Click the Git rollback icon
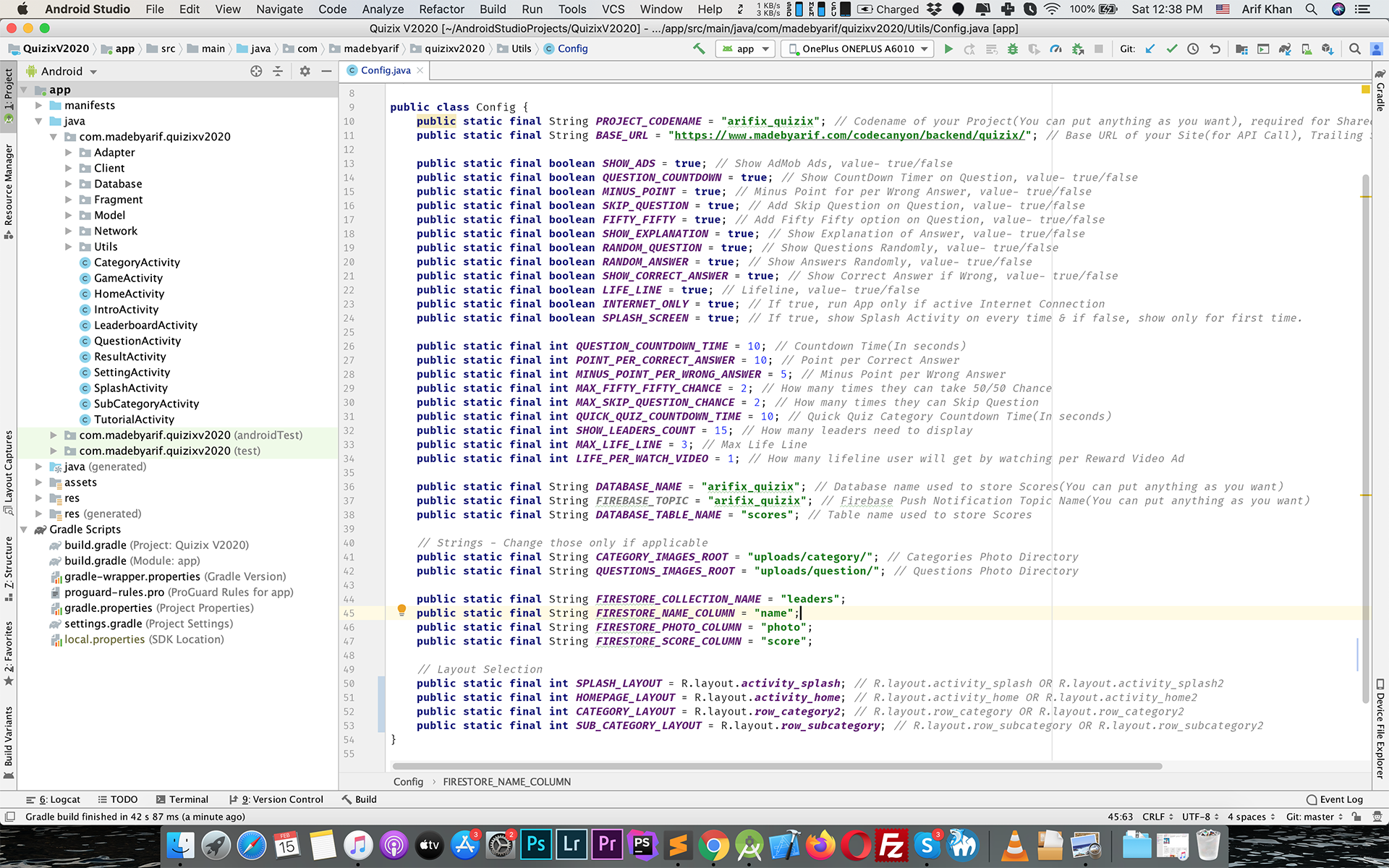This screenshot has width=1389, height=868. (x=1215, y=49)
